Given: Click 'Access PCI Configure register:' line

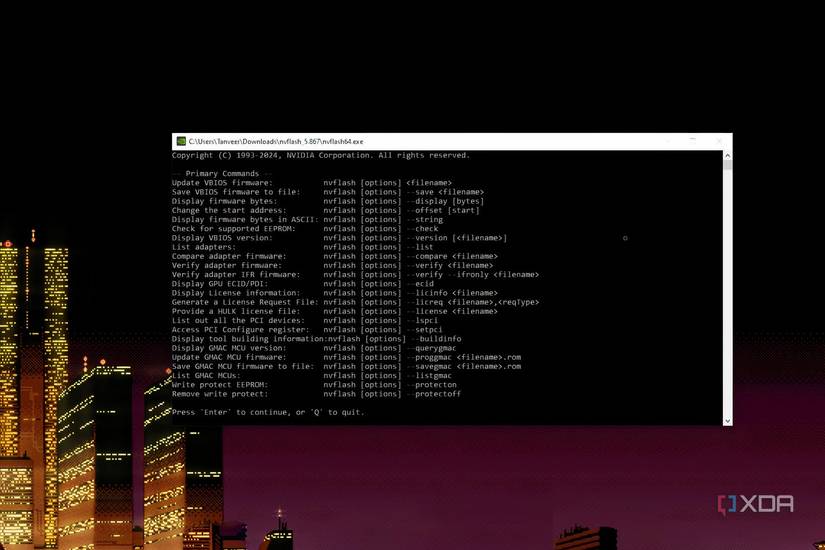Looking at the screenshot, I should [307, 330].
